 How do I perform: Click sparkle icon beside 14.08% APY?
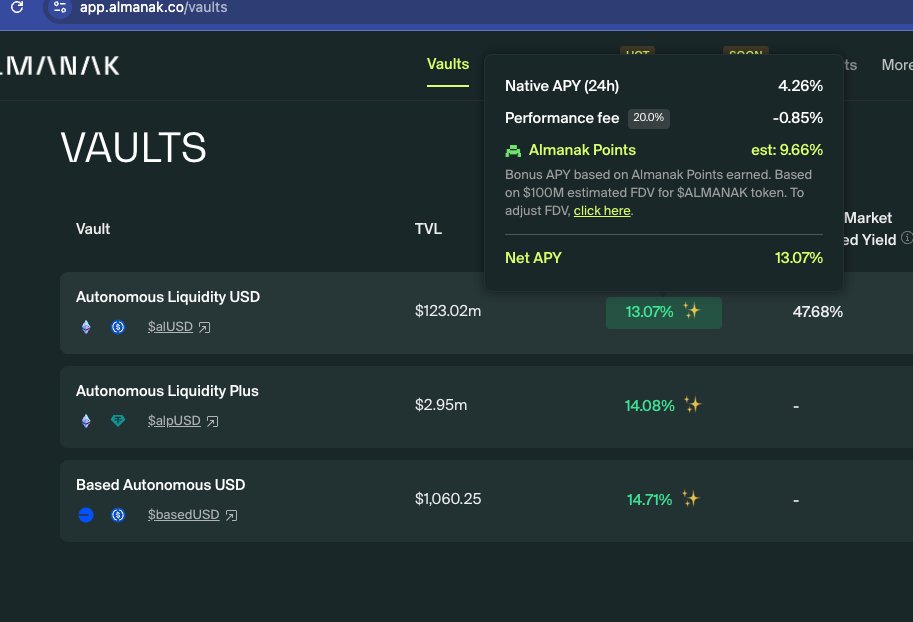click(x=692, y=404)
